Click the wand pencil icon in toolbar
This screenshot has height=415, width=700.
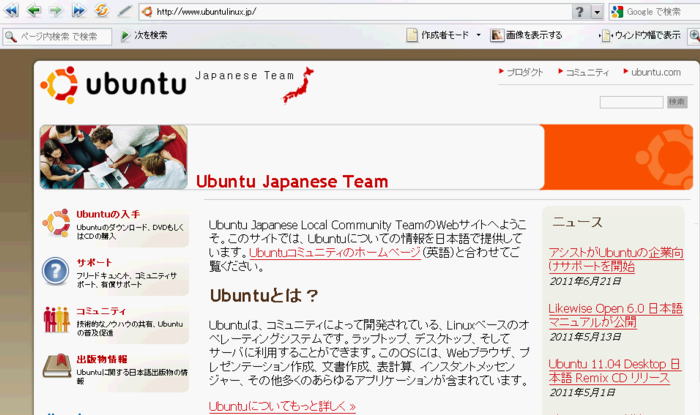click(x=124, y=11)
